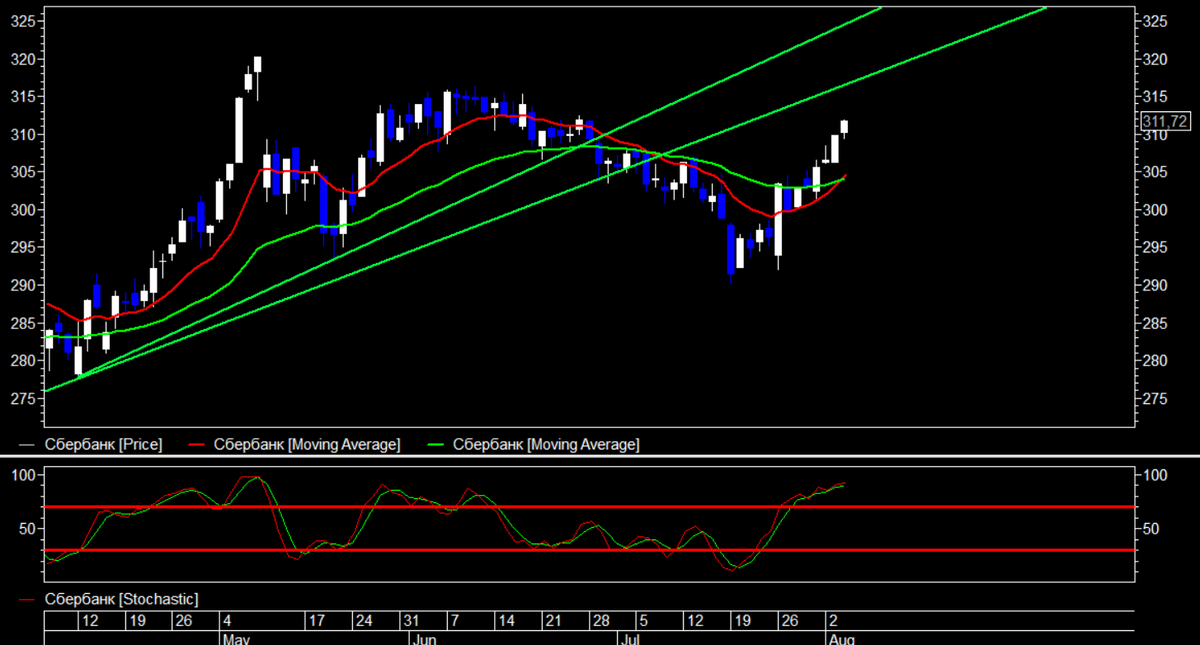This screenshot has height=645, width=1200.
Task: Click 295 on the right price axis
Action: tap(1155, 247)
